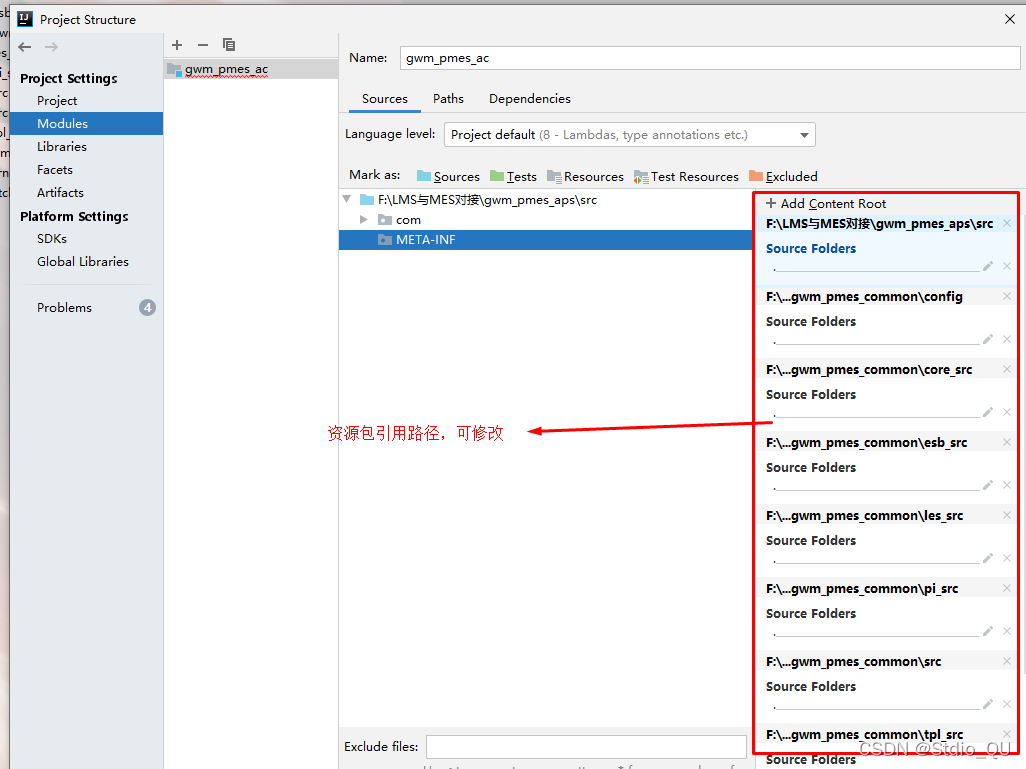Mark folder as Tests
This screenshot has width=1026, height=769.
(513, 176)
